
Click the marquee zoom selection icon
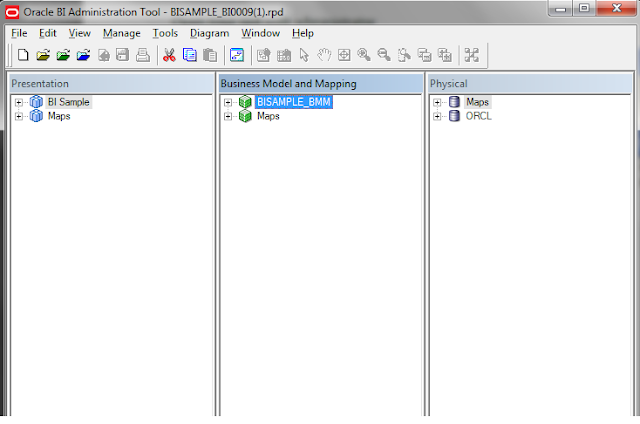click(404, 55)
